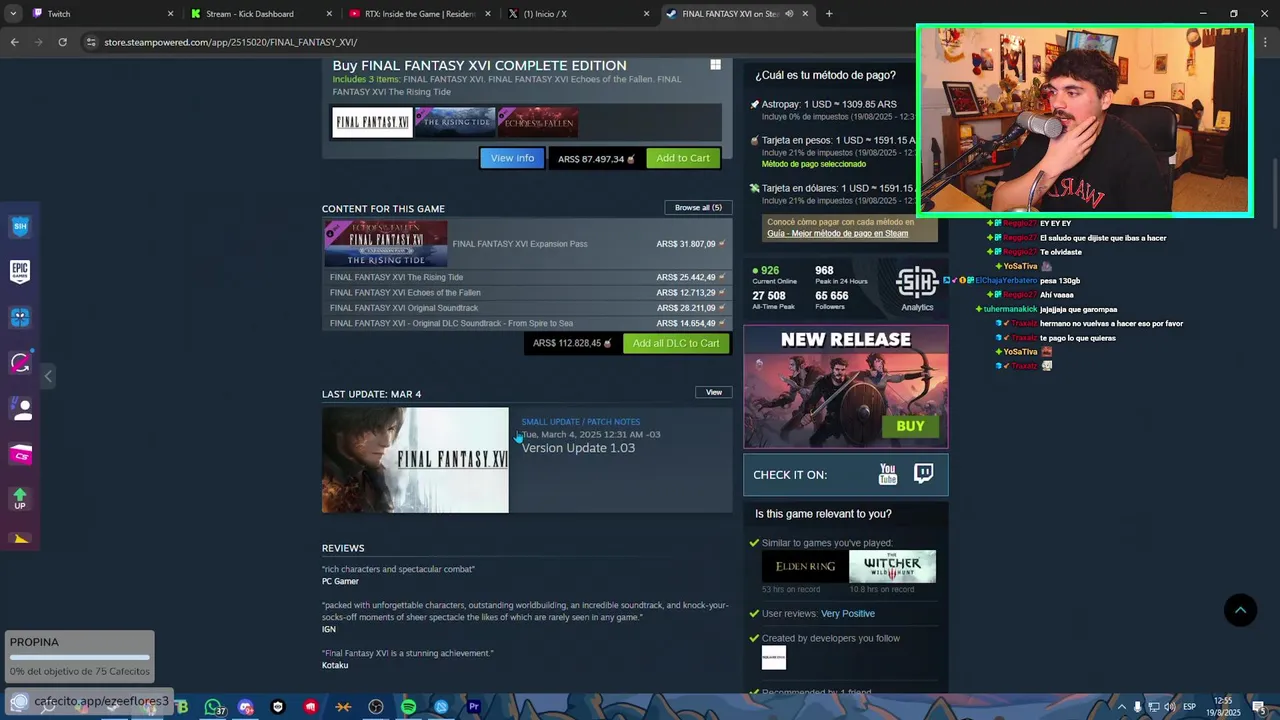Click the green UP arrow sidebar icon
Screen dimensions: 1280x720
[20, 498]
